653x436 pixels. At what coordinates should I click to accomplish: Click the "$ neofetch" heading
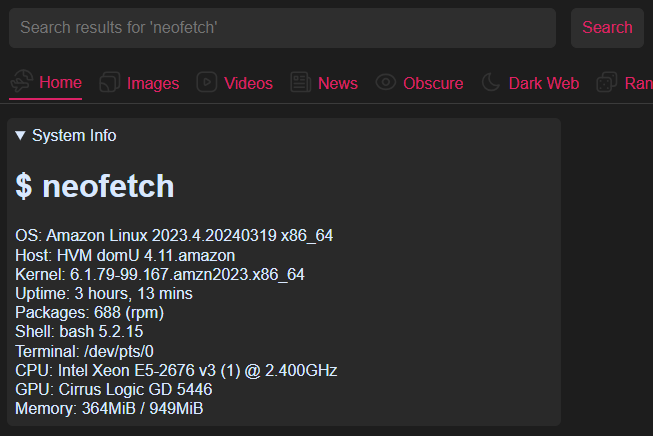pos(95,186)
